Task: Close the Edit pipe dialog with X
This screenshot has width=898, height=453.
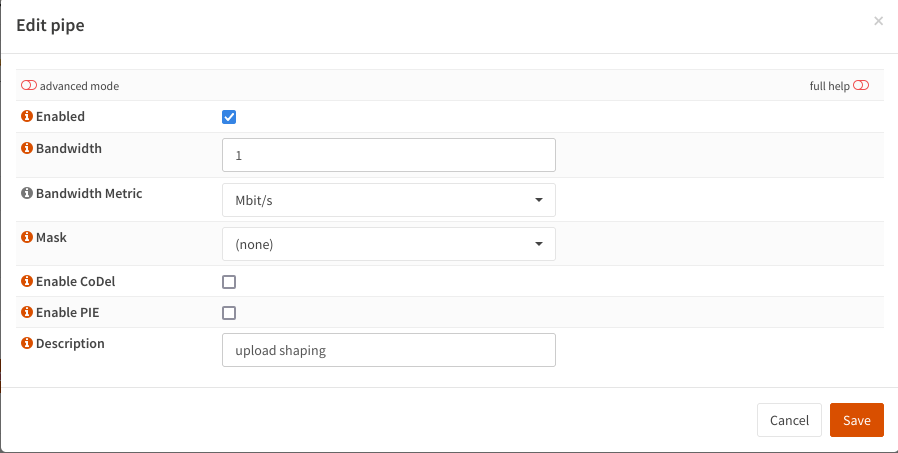Action: (878, 21)
